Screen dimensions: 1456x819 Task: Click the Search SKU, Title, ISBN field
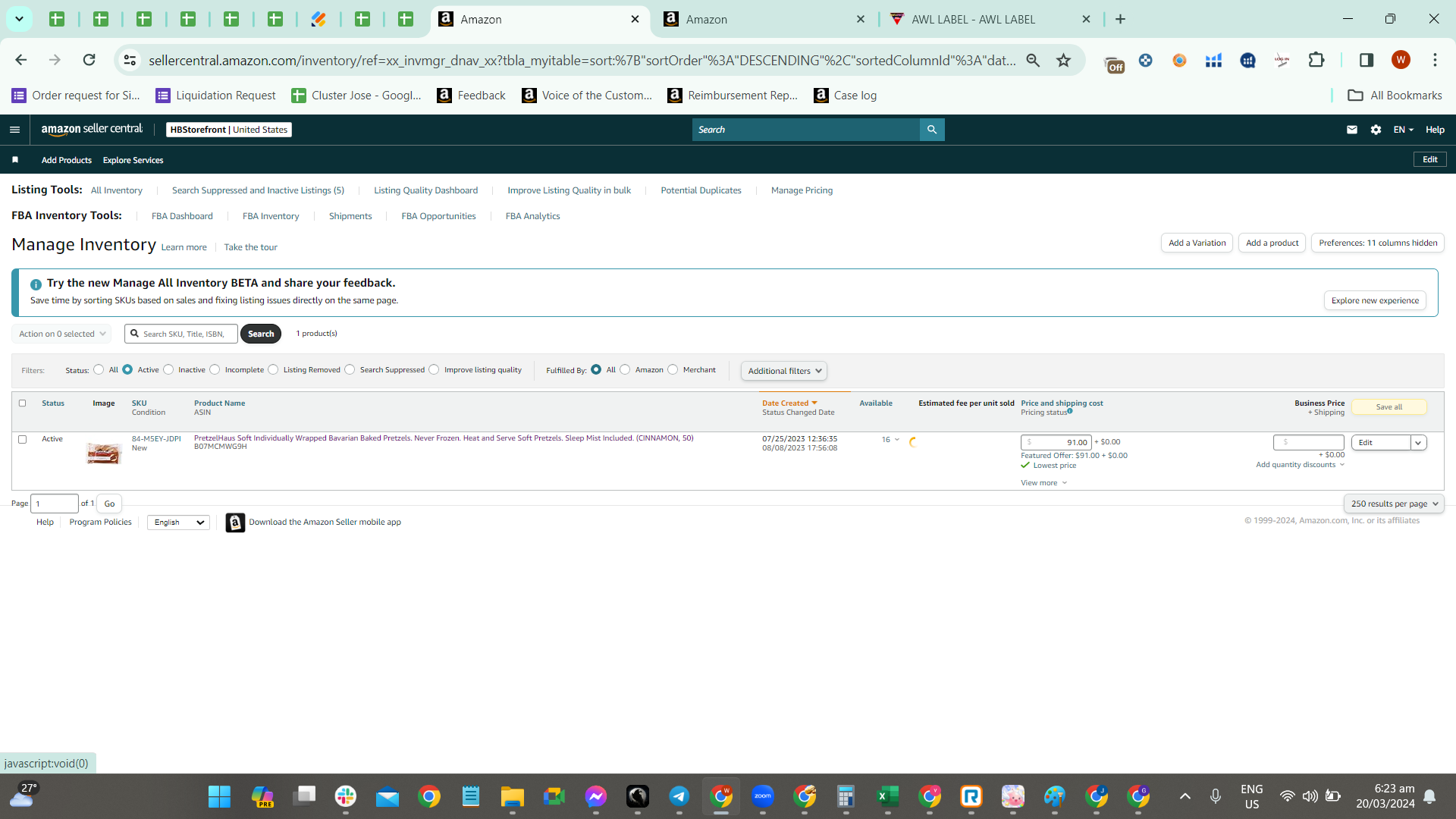point(181,334)
